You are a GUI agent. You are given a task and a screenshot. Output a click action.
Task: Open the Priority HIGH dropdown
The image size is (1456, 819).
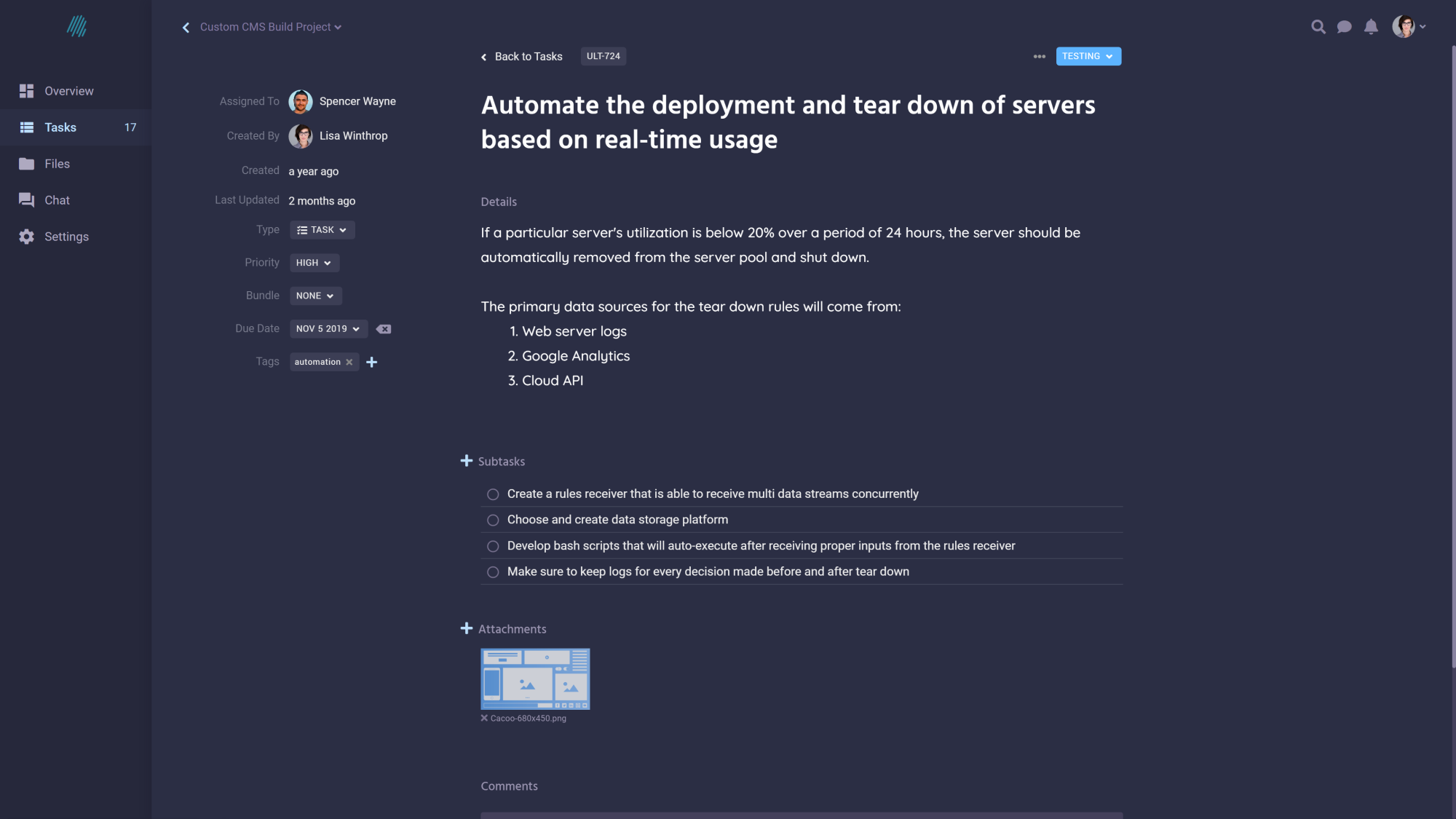(x=314, y=263)
